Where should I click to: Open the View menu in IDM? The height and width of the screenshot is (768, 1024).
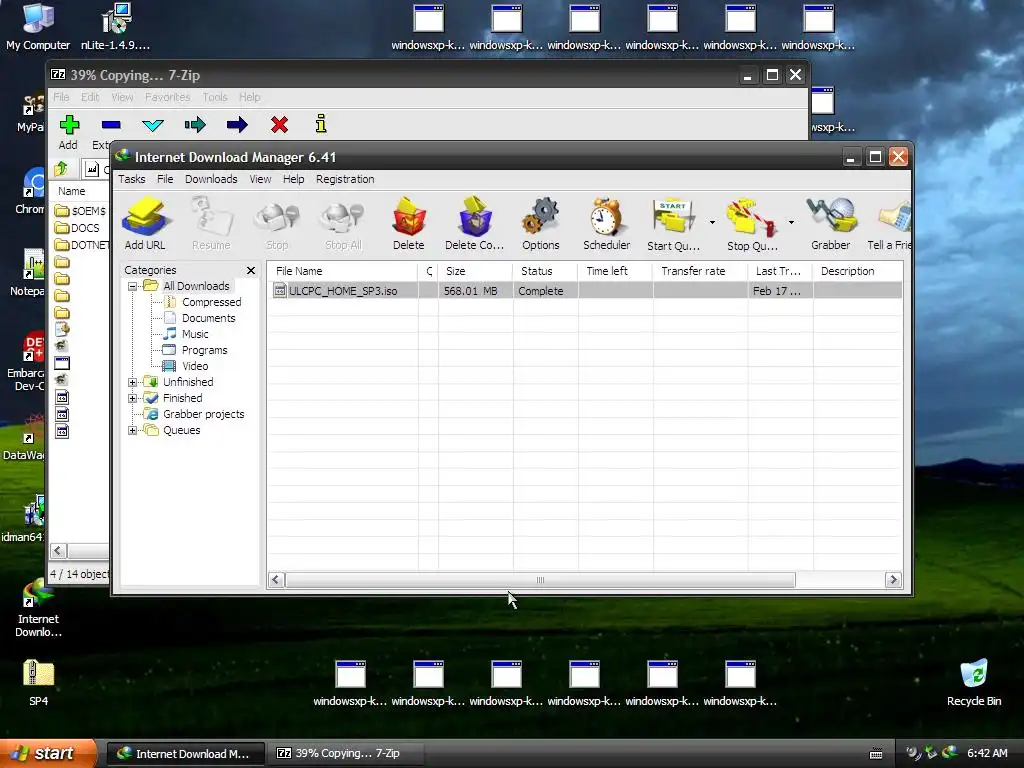click(x=260, y=179)
